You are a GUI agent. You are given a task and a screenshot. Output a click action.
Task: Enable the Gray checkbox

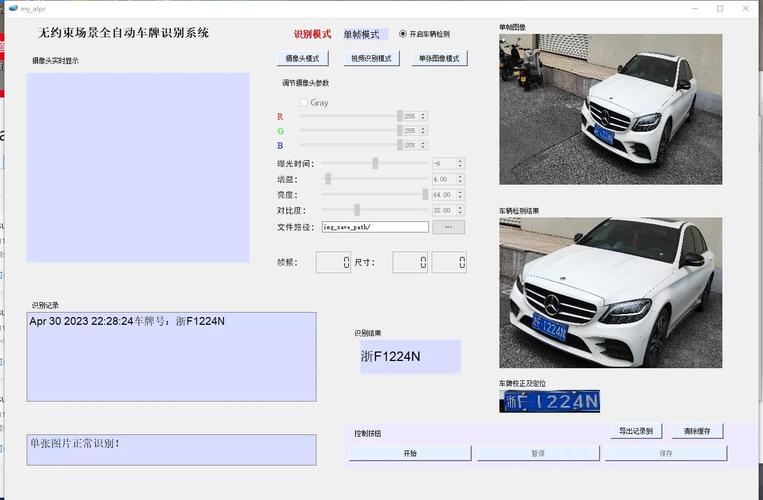[304, 103]
